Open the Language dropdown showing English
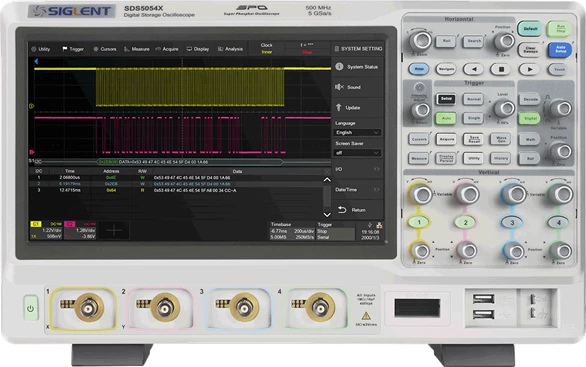The image size is (586, 367). tap(357, 132)
